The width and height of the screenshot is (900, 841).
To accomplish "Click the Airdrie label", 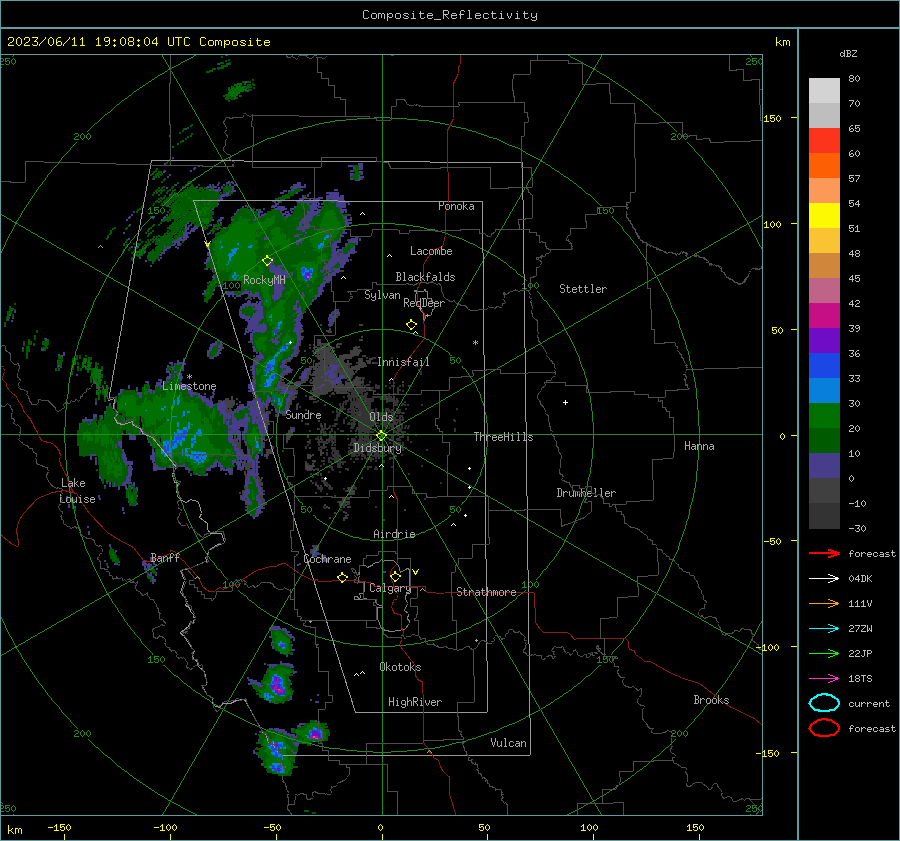I will 394,534.
